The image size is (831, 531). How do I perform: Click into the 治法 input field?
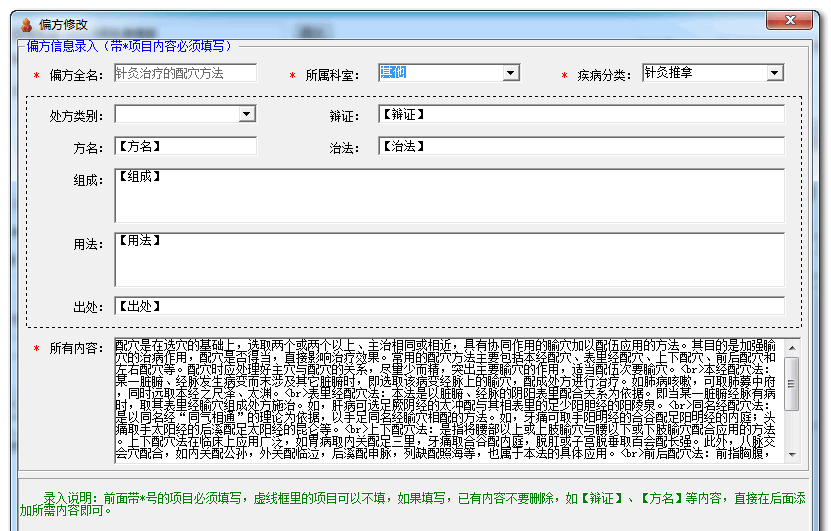581,146
